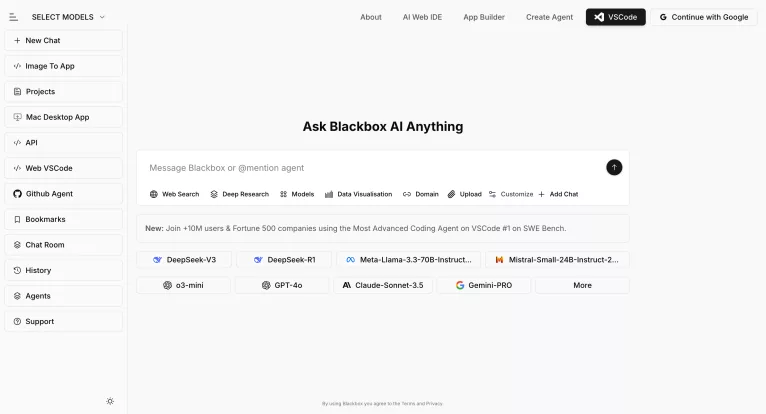The height and width of the screenshot is (414, 766).
Task: Toggle light/dark theme sun icon
Action: [x=110, y=401]
